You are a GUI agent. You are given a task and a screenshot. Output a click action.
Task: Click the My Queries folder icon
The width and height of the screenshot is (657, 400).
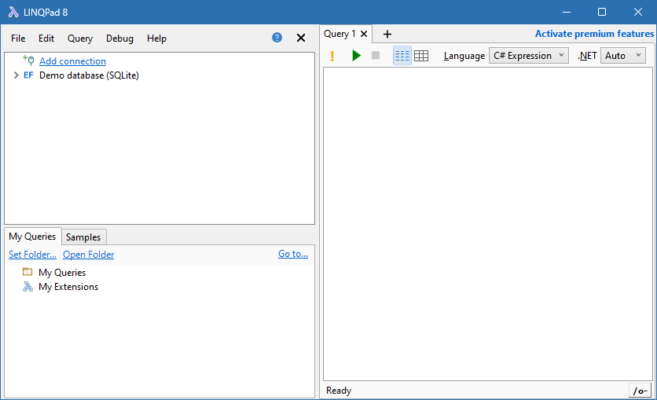pos(28,272)
